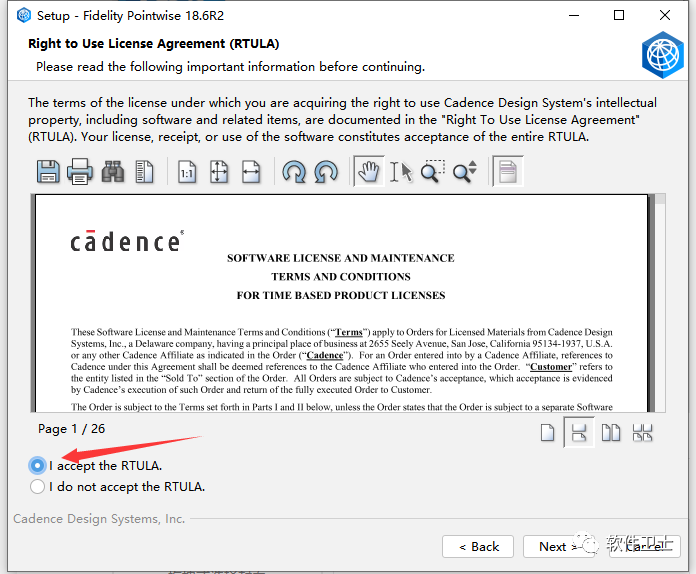Click the underlined 'Cadence' term in the license paragraph
The image size is (696, 574).
(x=325, y=355)
